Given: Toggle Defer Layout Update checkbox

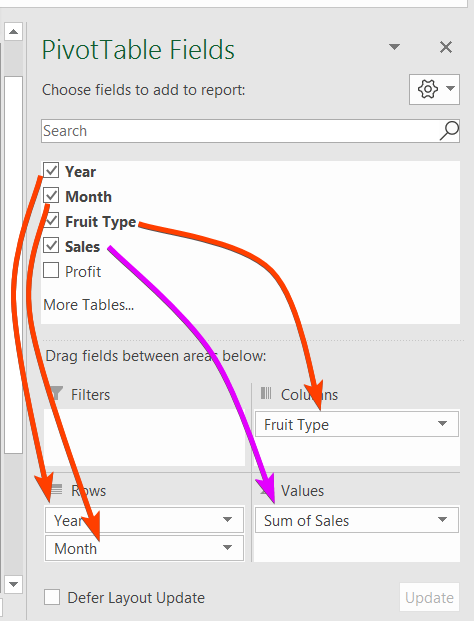Looking at the screenshot, I should point(52,597).
